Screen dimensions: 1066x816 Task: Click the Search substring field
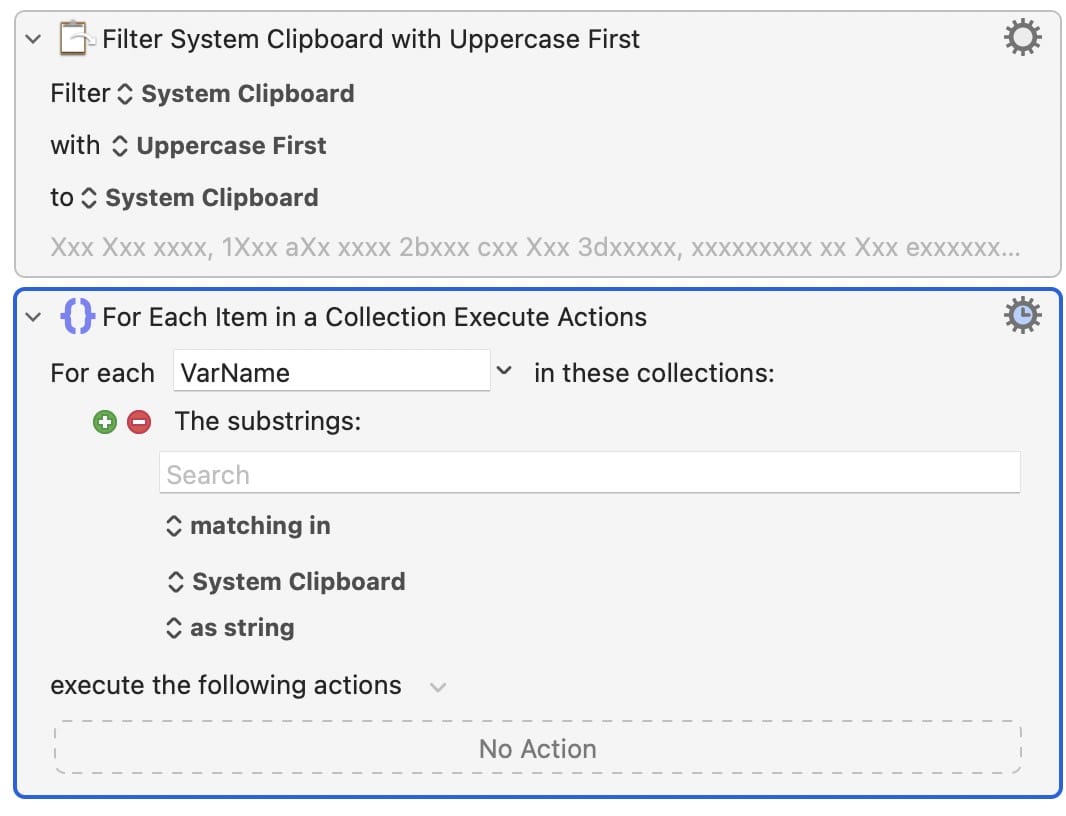click(x=588, y=474)
